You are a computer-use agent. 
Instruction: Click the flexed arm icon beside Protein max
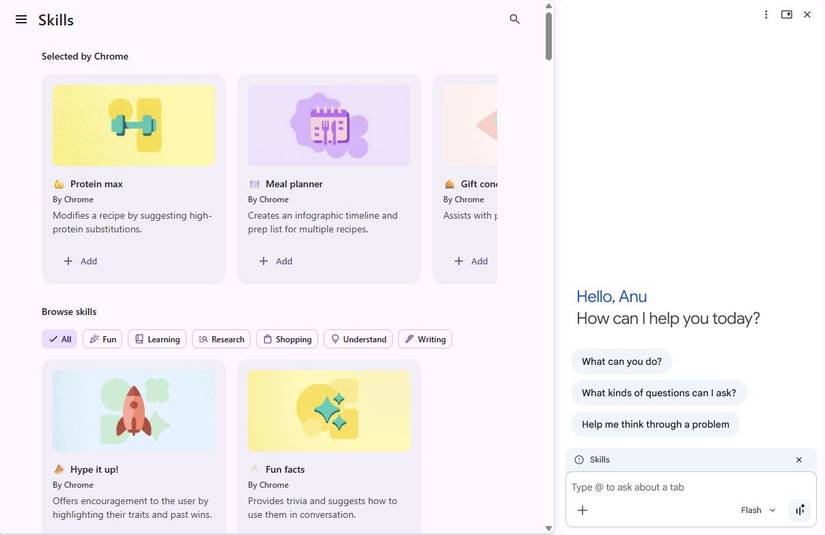pyautogui.click(x=59, y=184)
